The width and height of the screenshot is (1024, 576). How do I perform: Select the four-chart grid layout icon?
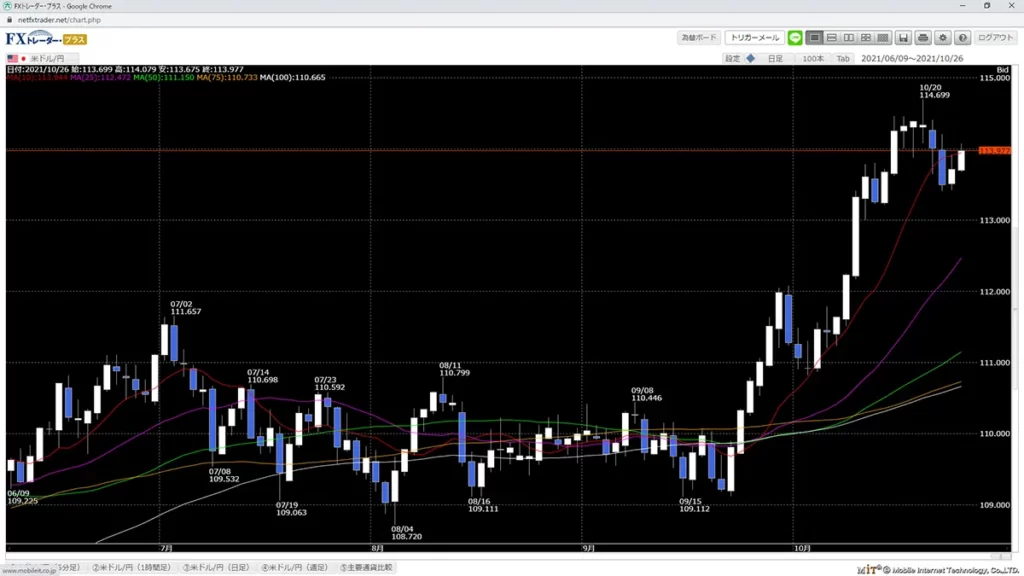tap(866, 38)
